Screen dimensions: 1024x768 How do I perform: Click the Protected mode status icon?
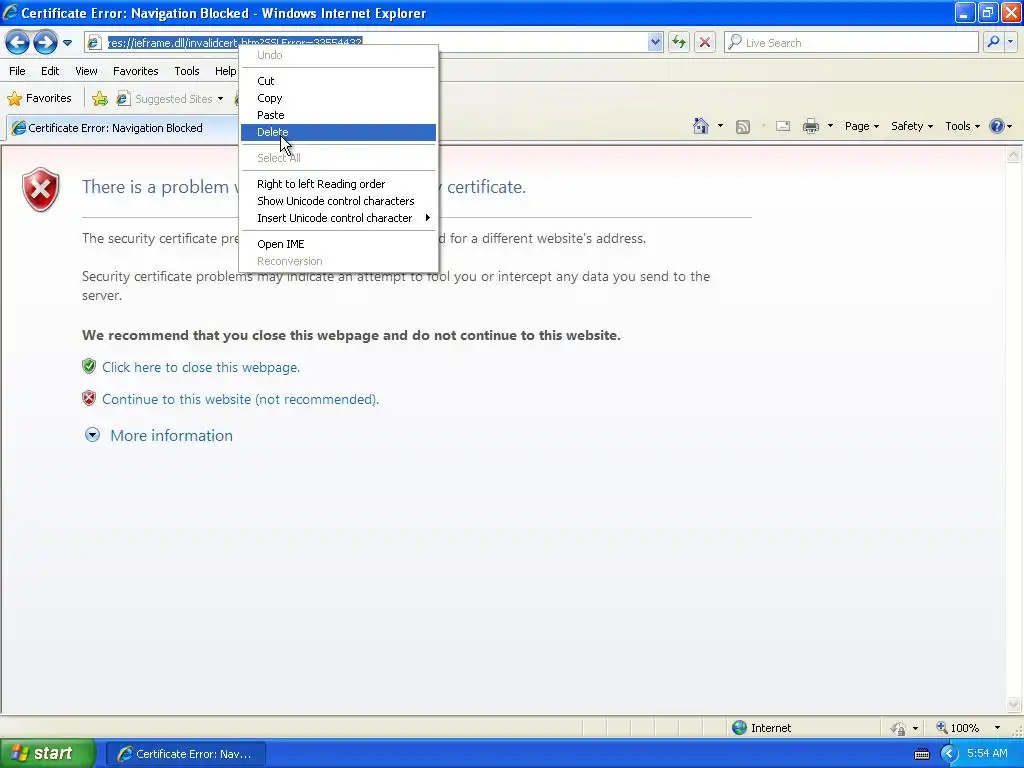pyautogui.click(x=899, y=728)
